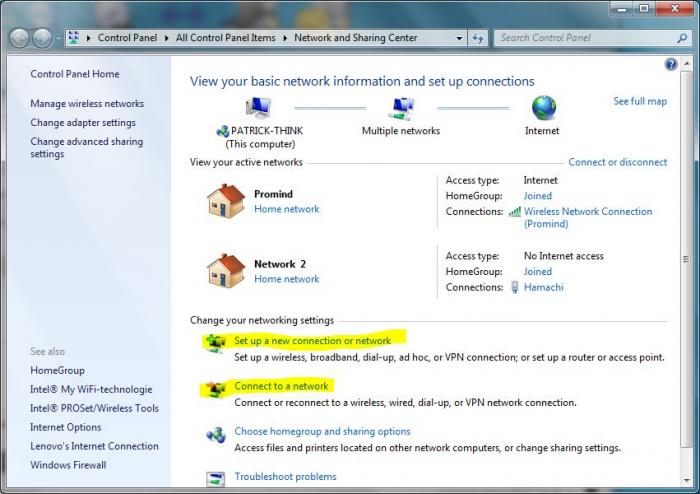Click Home network link under Promind
Viewport: 700px width, 494px height.
[287, 209]
